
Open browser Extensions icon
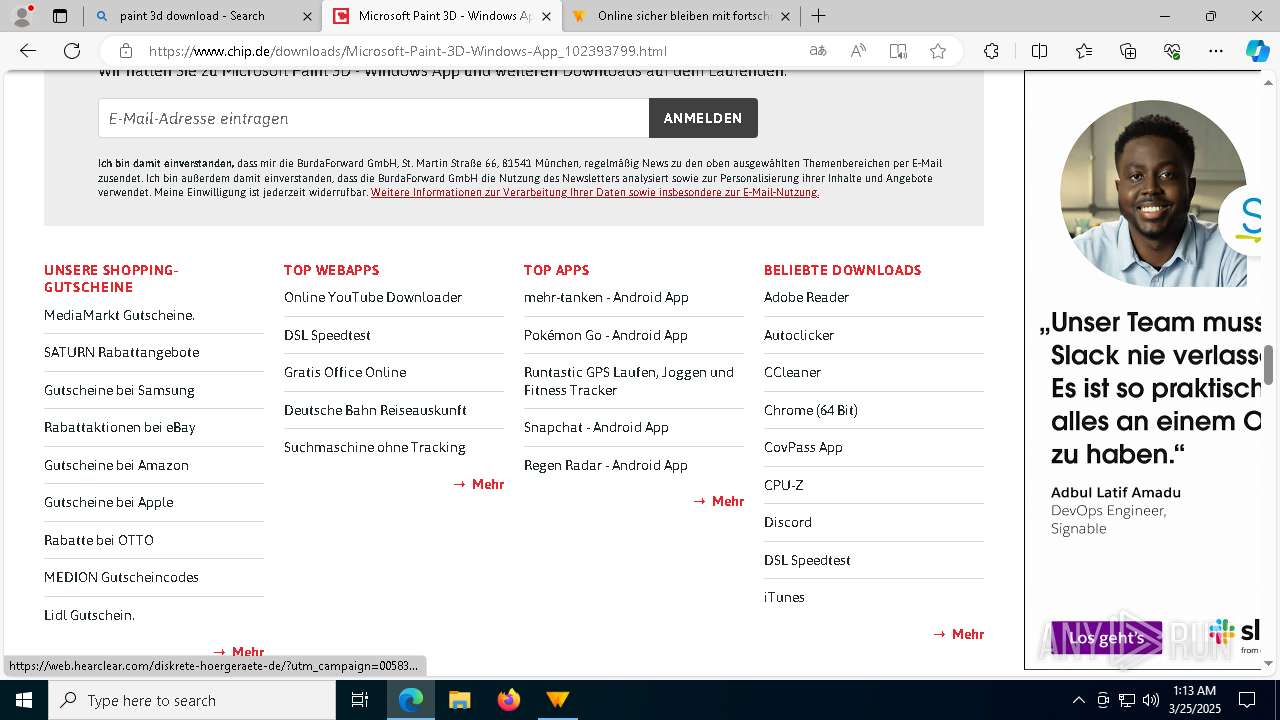click(991, 51)
